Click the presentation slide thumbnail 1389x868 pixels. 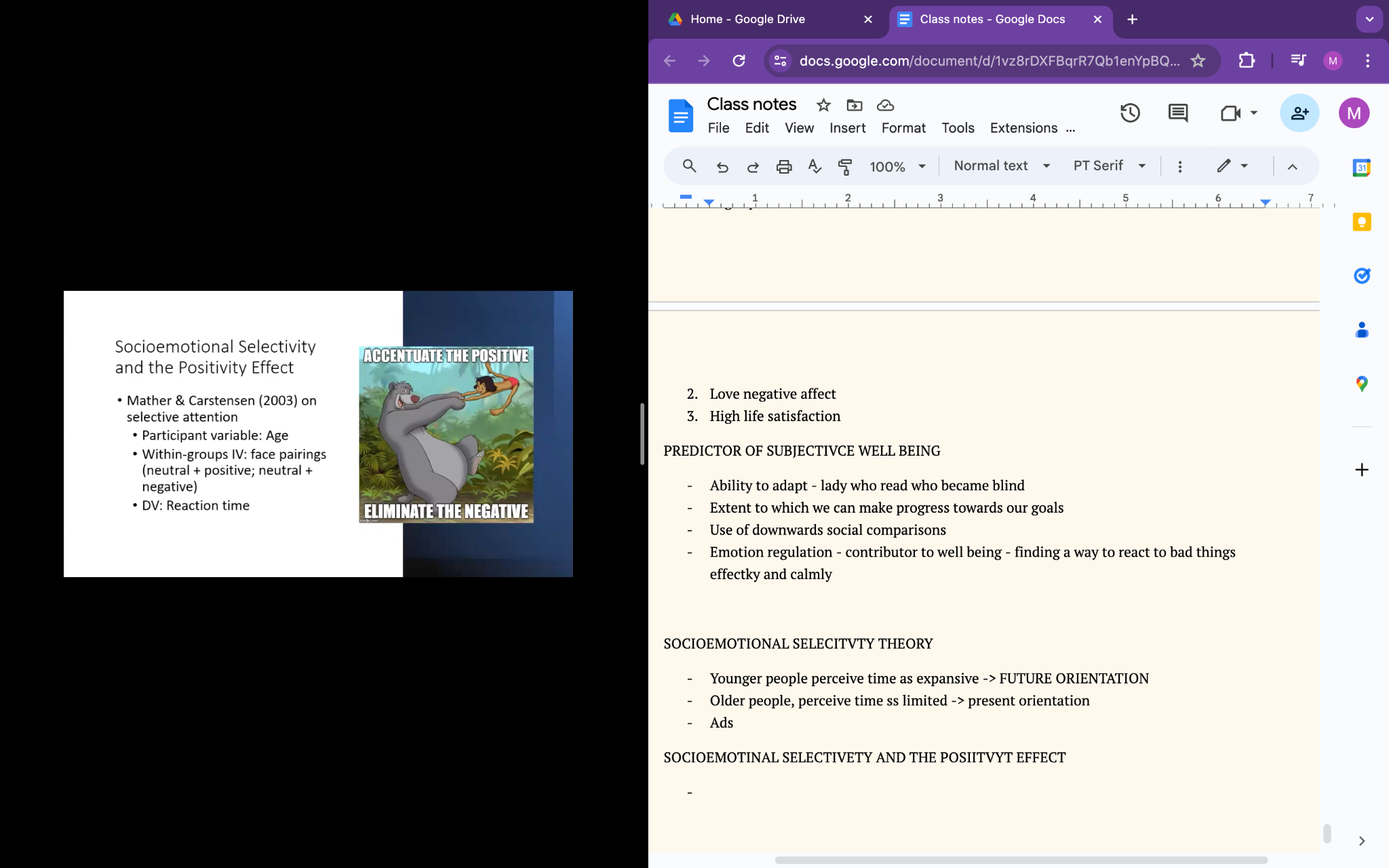coord(318,434)
